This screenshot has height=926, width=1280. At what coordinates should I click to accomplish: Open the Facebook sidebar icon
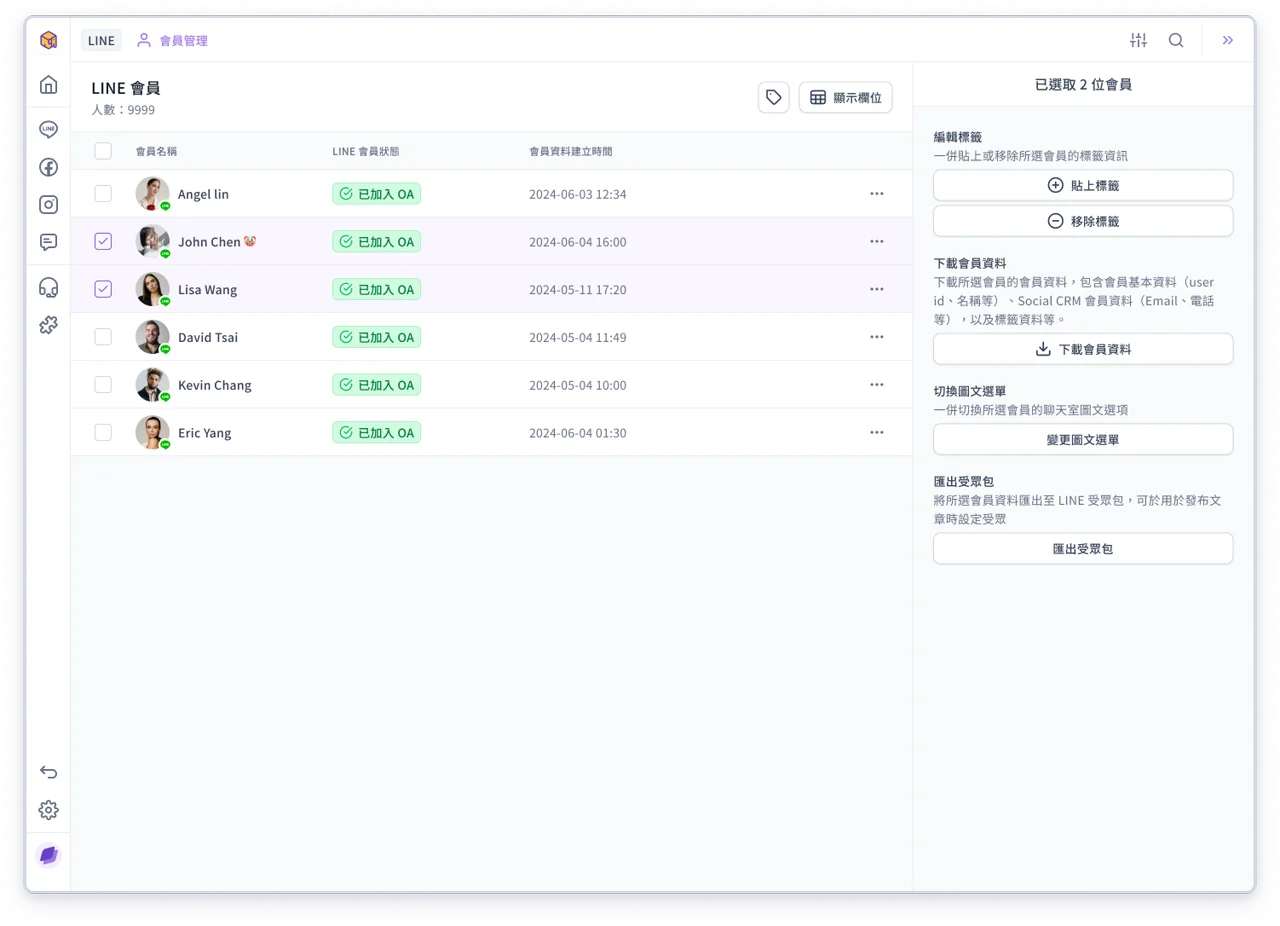(48, 167)
